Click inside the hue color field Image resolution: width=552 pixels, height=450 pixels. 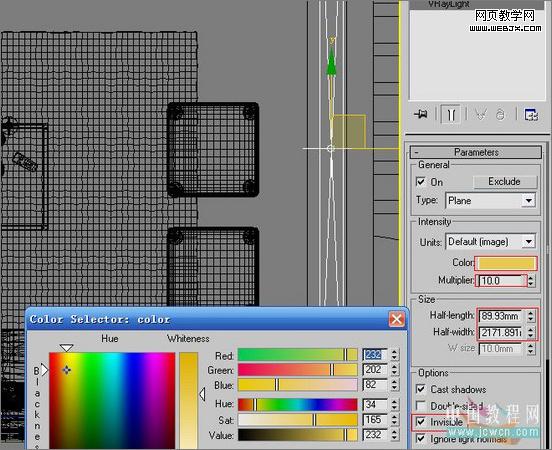coord(112,401)
